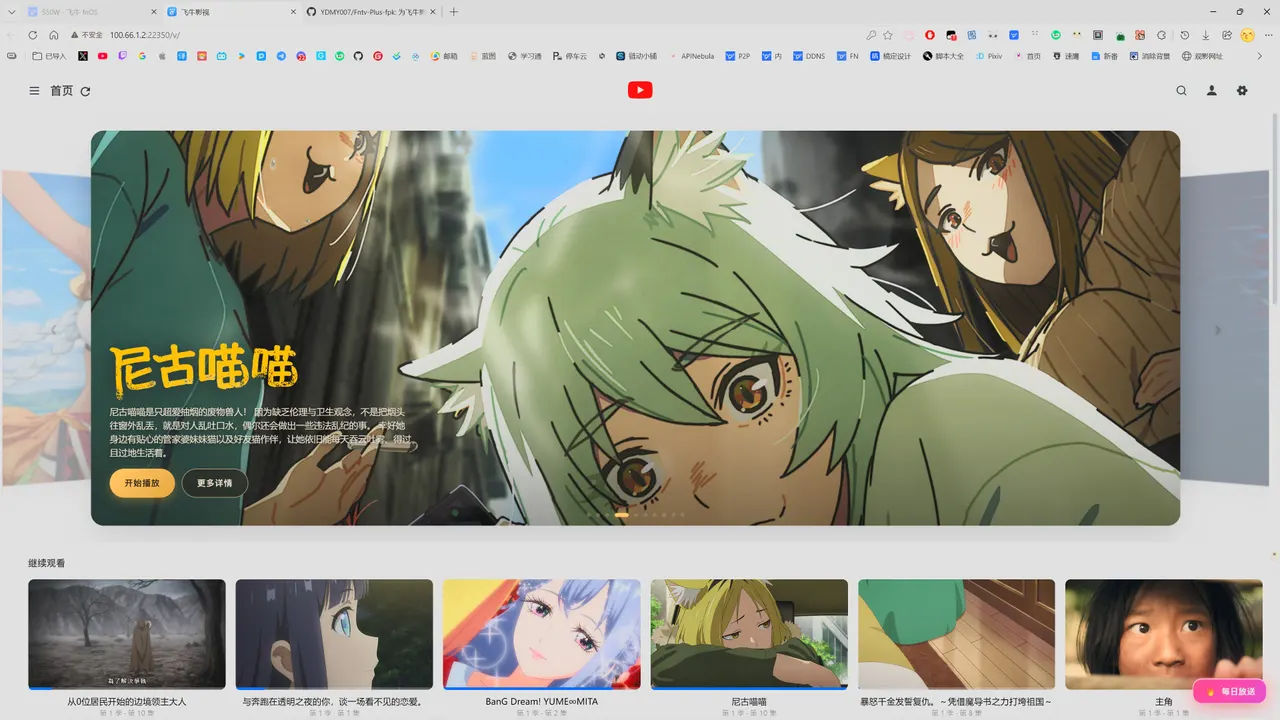Open 主角 thumbnail
This screenshot has height=720, width=1280.
tap(1163, 634)
